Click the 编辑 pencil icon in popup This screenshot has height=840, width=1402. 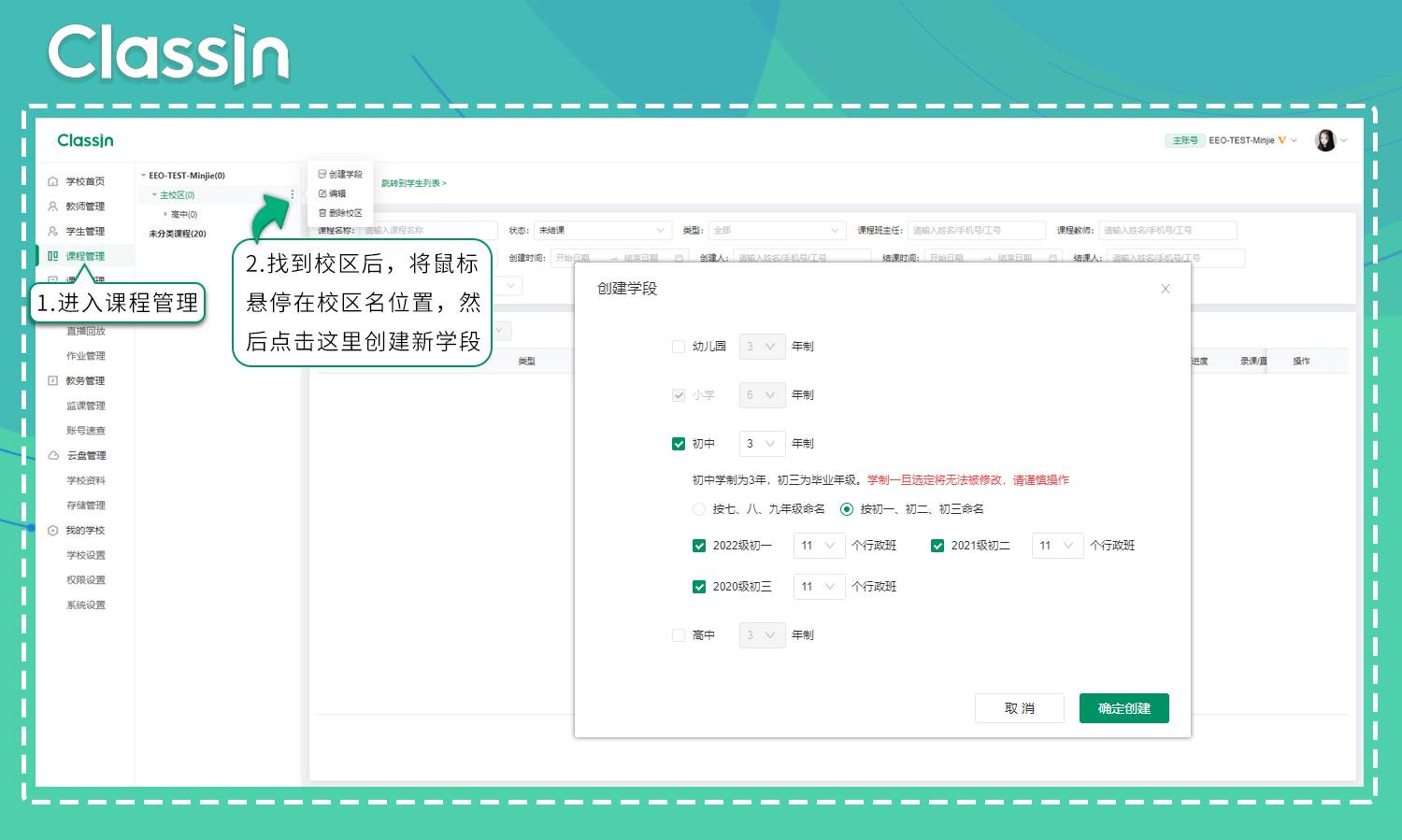pos(322,193)
